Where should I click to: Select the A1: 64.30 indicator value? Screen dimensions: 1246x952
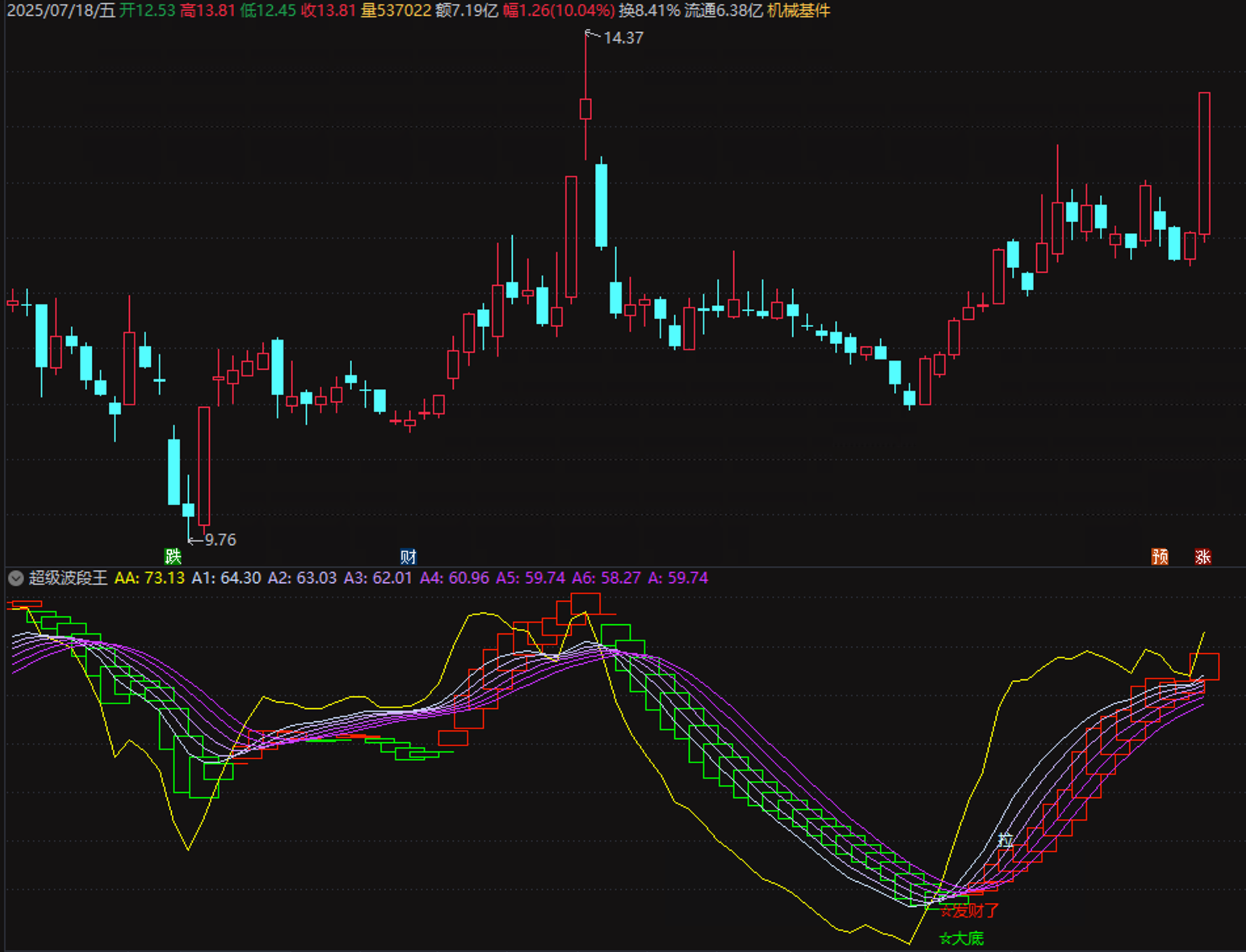(226, 578)
